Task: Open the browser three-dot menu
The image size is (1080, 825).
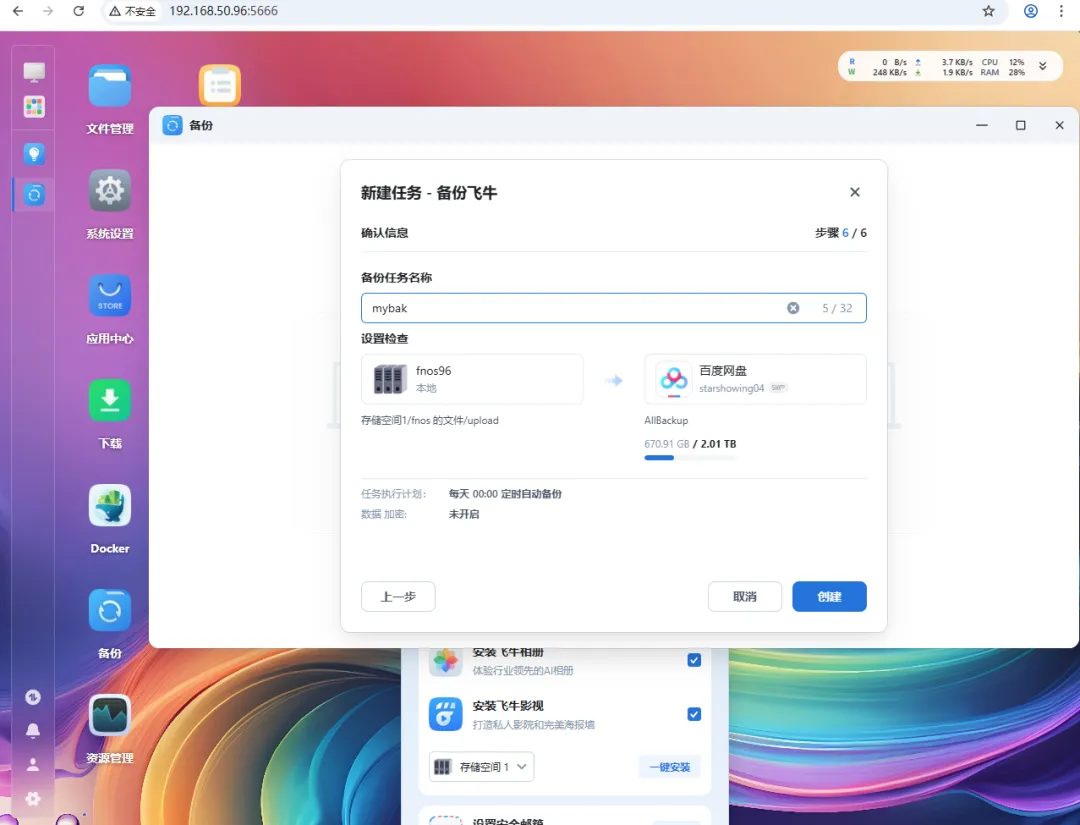Action: coord(1061,11)
